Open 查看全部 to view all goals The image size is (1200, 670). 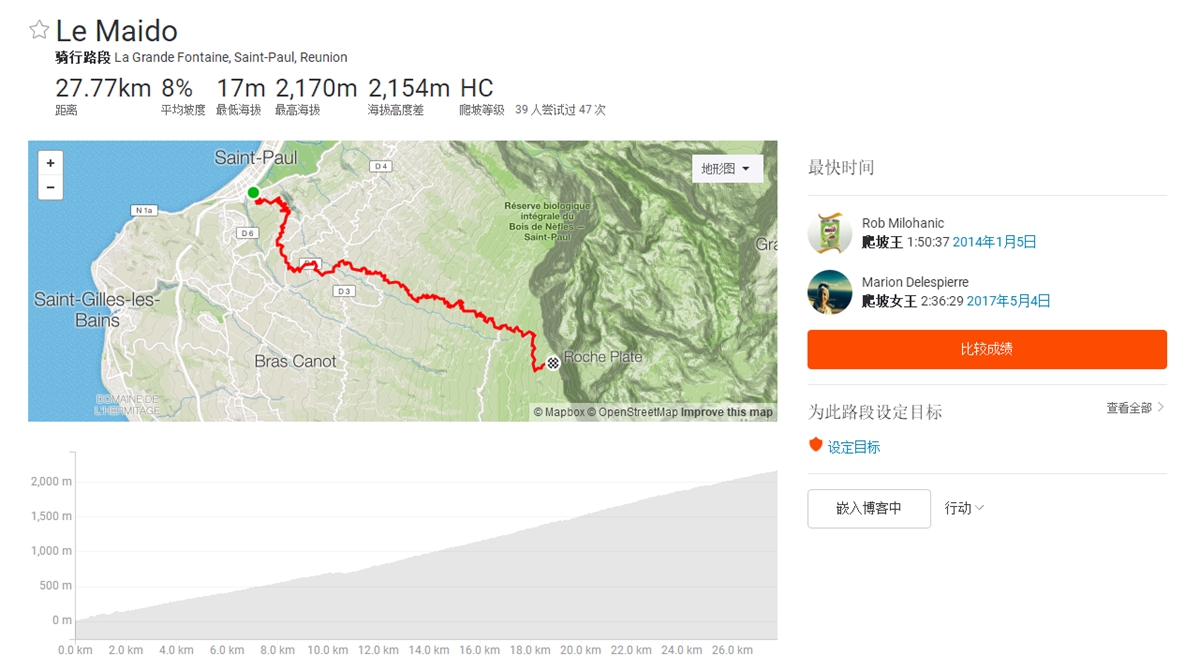pos(1135,408)
